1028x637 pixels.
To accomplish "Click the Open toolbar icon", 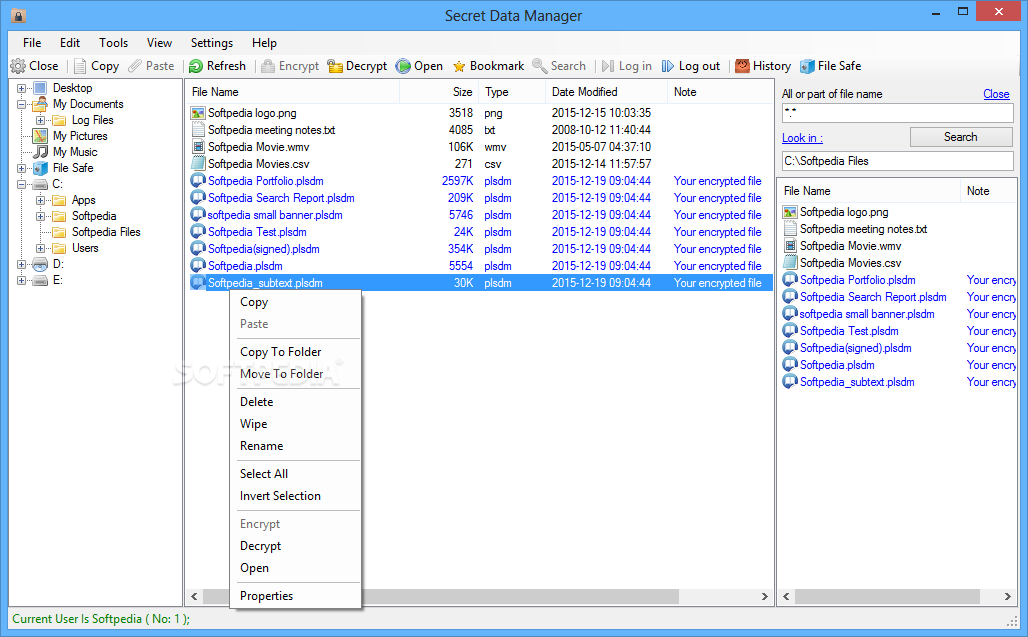I will [403, 66].
